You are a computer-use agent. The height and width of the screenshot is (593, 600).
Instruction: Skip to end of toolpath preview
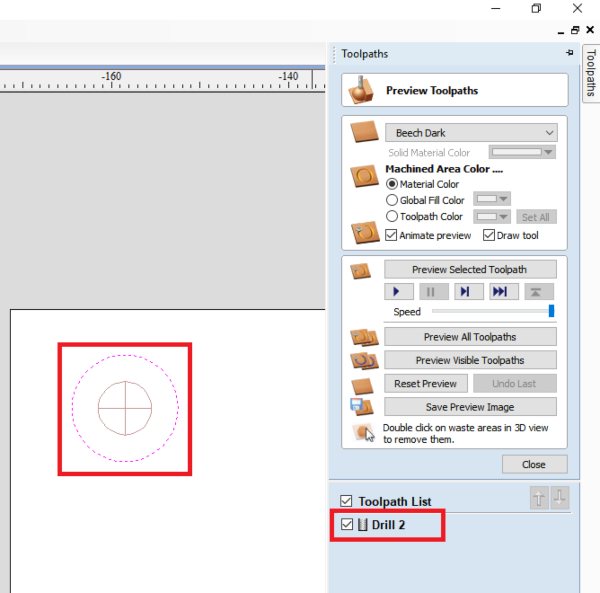(x=504, y=292)
